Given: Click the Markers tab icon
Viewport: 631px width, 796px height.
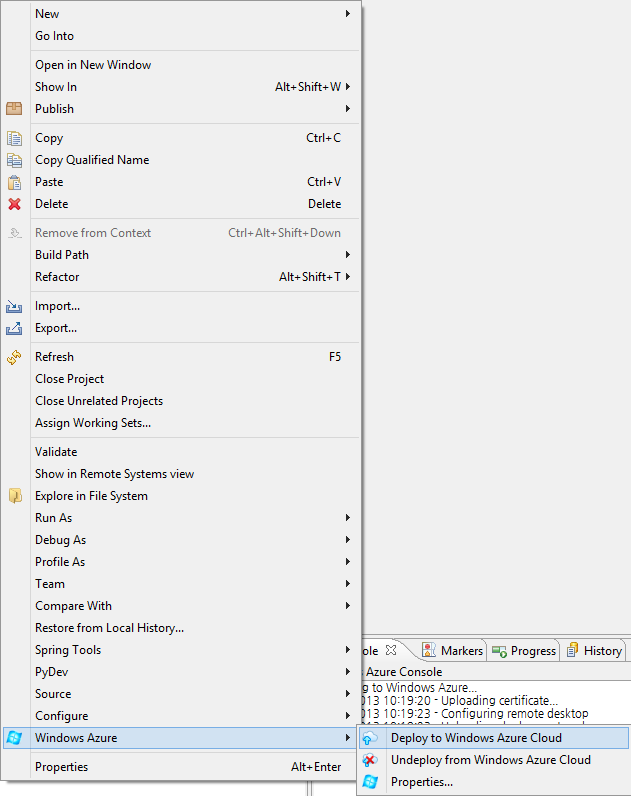Looking at the screenshot, I should [x=429, y=650].
